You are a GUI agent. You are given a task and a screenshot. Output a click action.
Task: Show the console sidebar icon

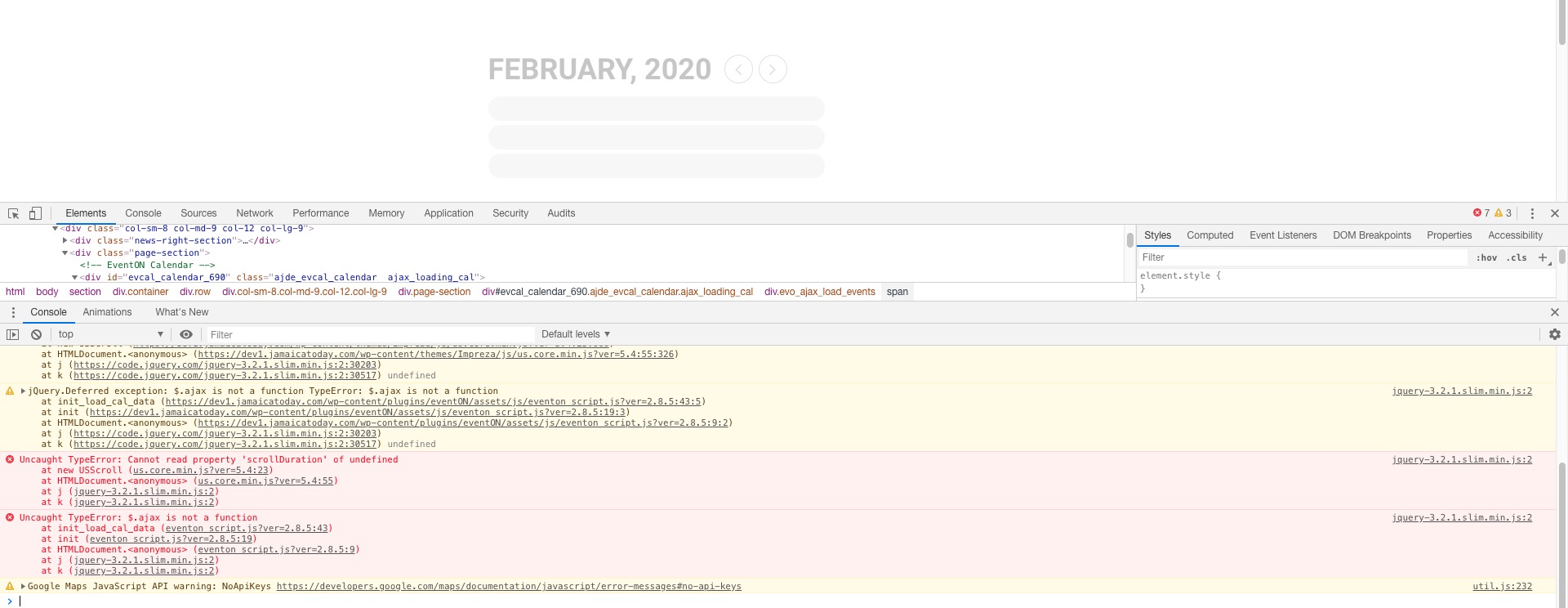(x=13, y=334)
